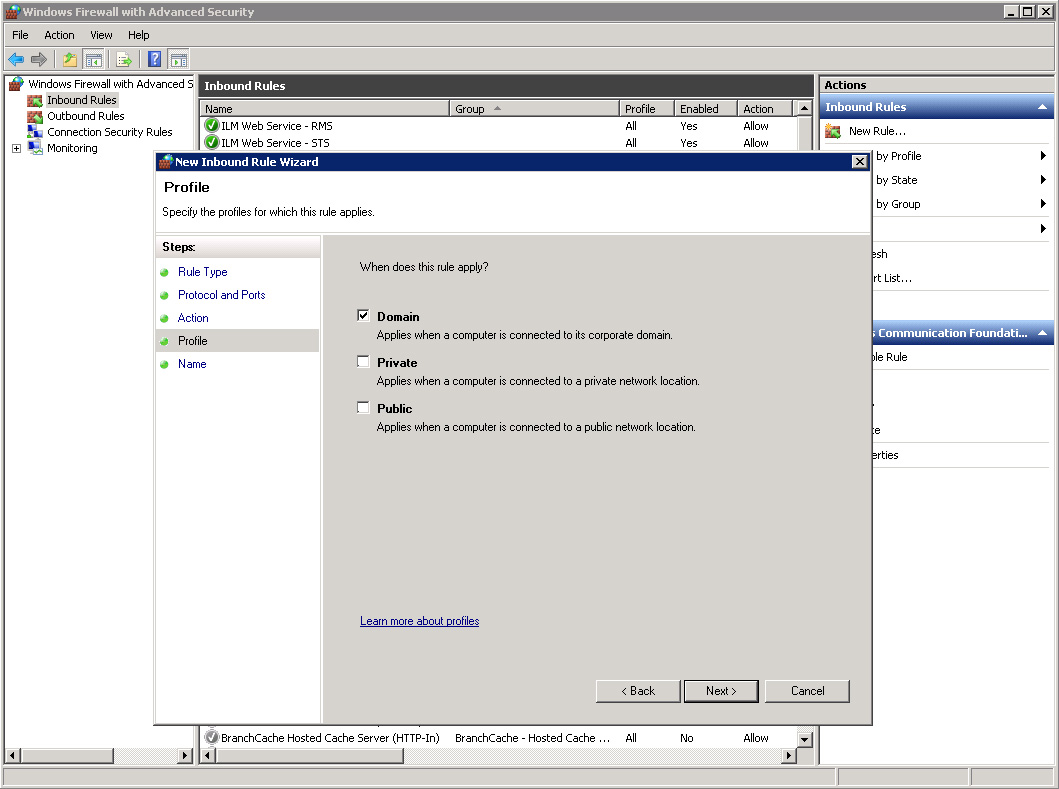Open the by Group filter submenu arrow
1059x789 pixels.
[x=1043, y=203]
